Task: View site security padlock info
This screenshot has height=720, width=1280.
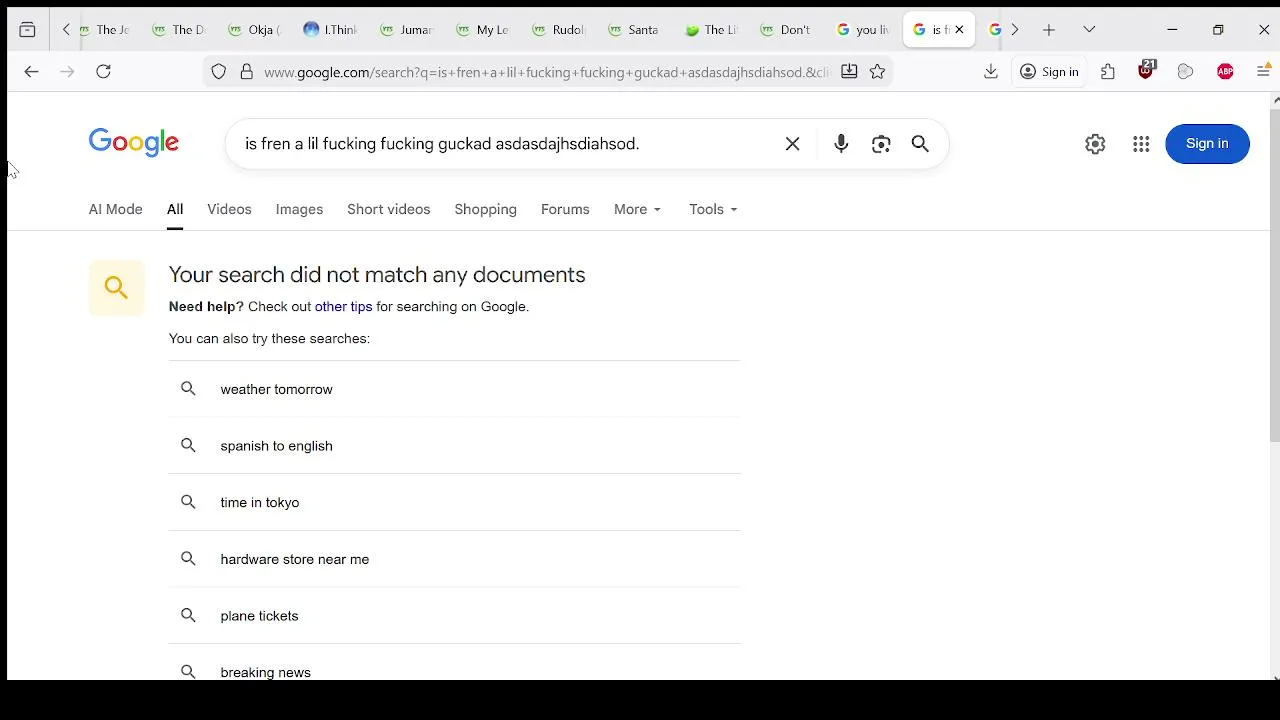Action: pos(246,72)
